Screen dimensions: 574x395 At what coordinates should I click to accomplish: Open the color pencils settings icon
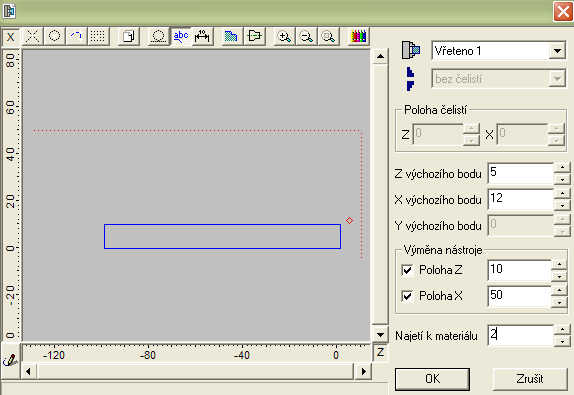point(358,36)
